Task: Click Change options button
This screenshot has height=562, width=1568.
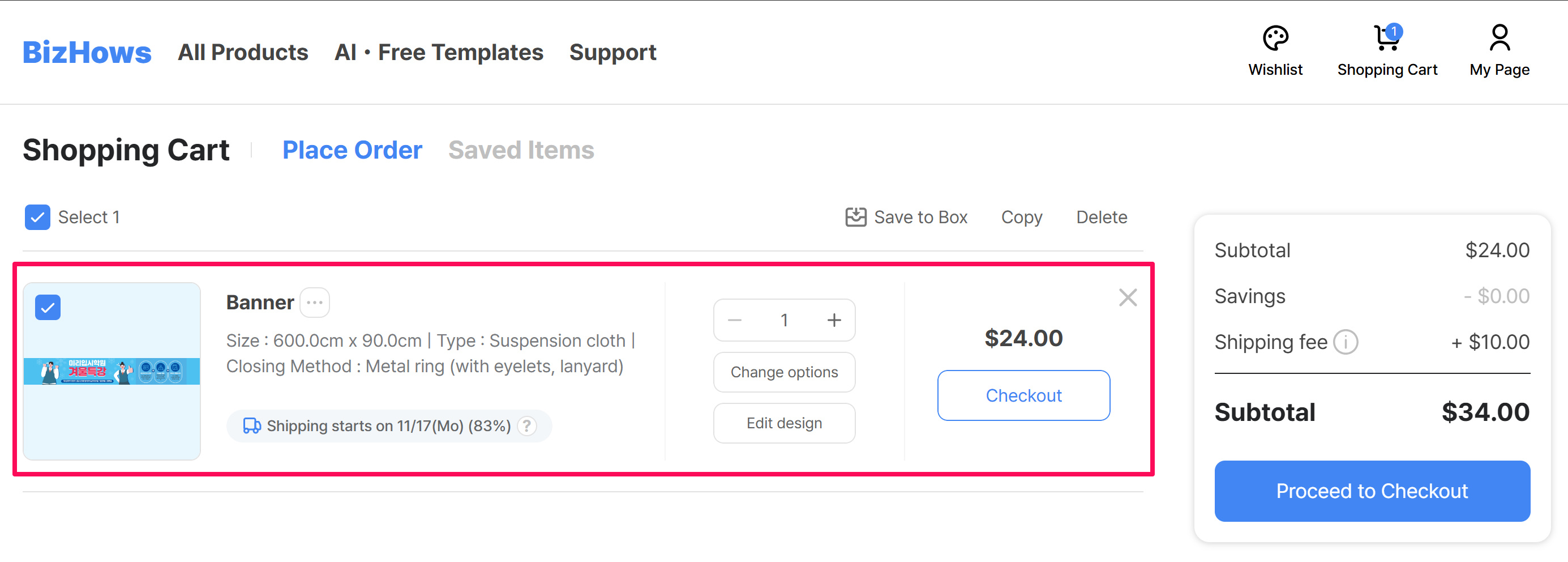Action: (784, 372)
